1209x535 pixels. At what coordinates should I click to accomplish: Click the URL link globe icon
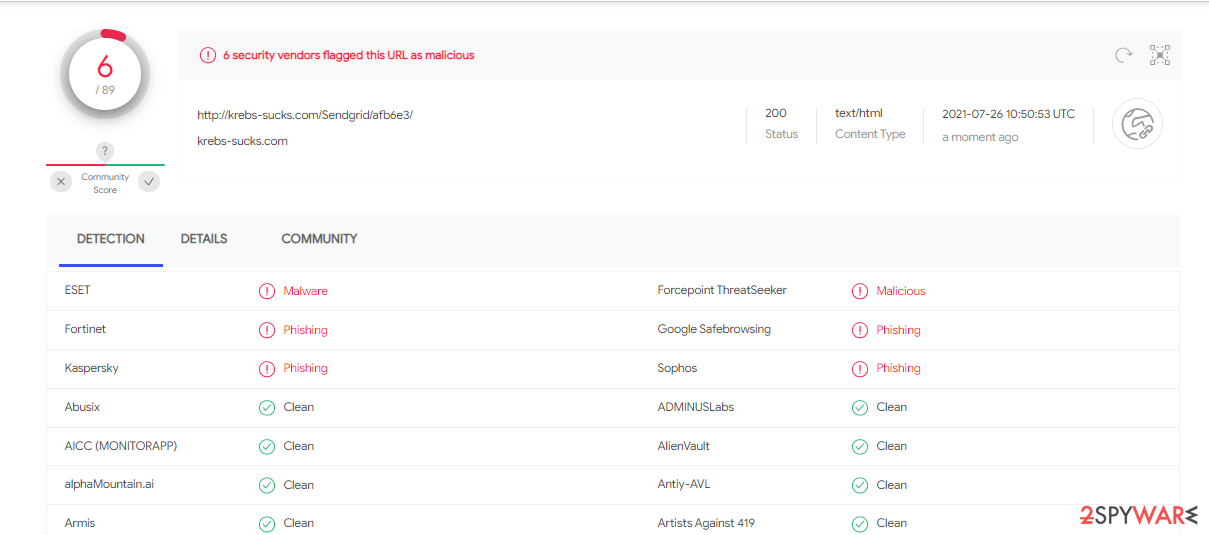1137,125
